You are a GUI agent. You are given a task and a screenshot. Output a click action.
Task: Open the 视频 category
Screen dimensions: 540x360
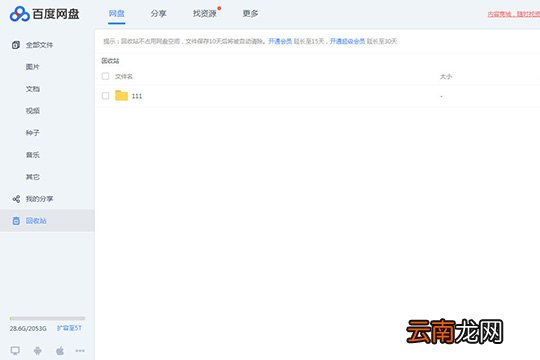click(x=33, y=111)
